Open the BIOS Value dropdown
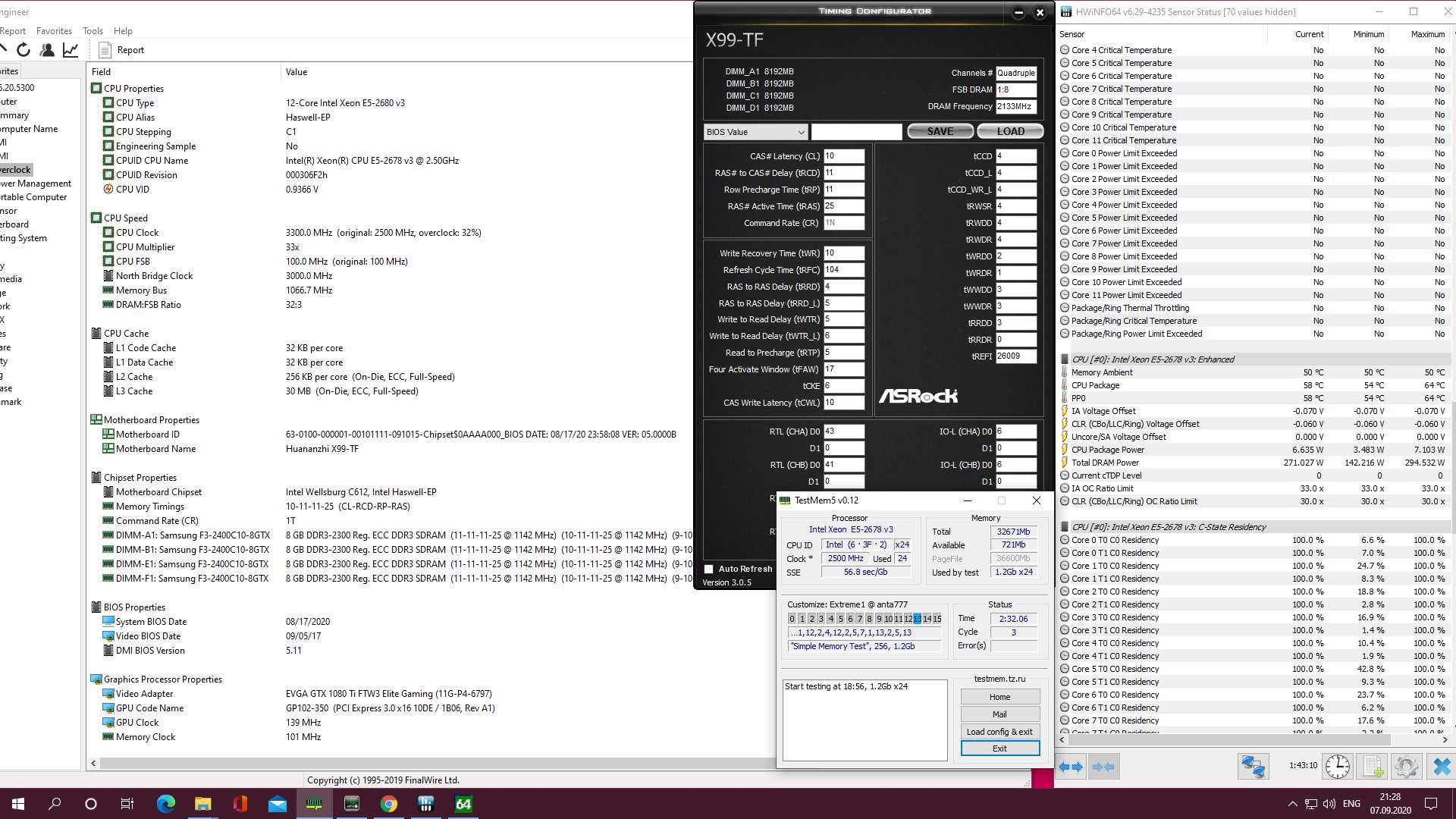1456x819 pixels. pos(755,132)
